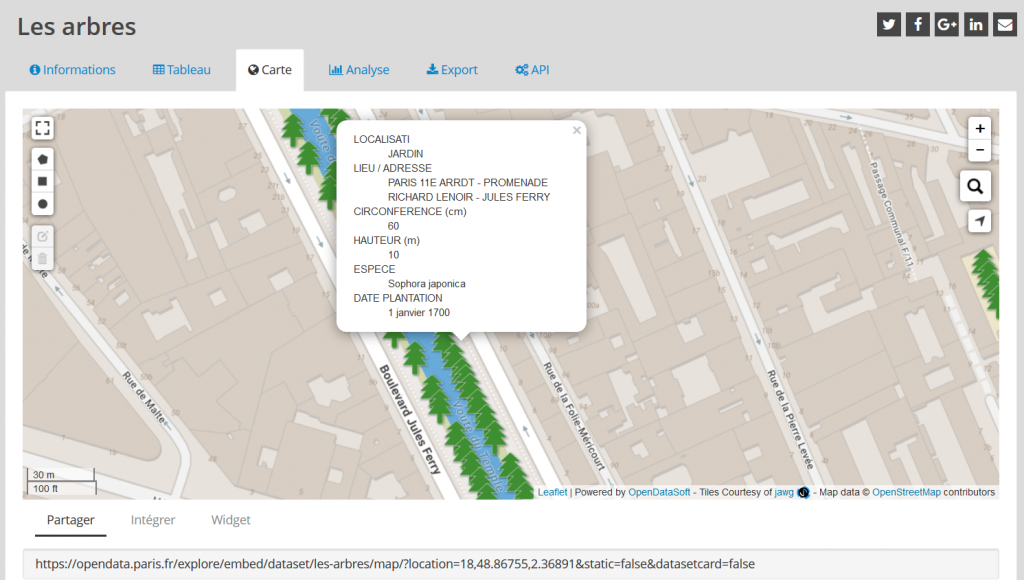Open the map location search
This screenshot has width=1024, height=580.
976,186
